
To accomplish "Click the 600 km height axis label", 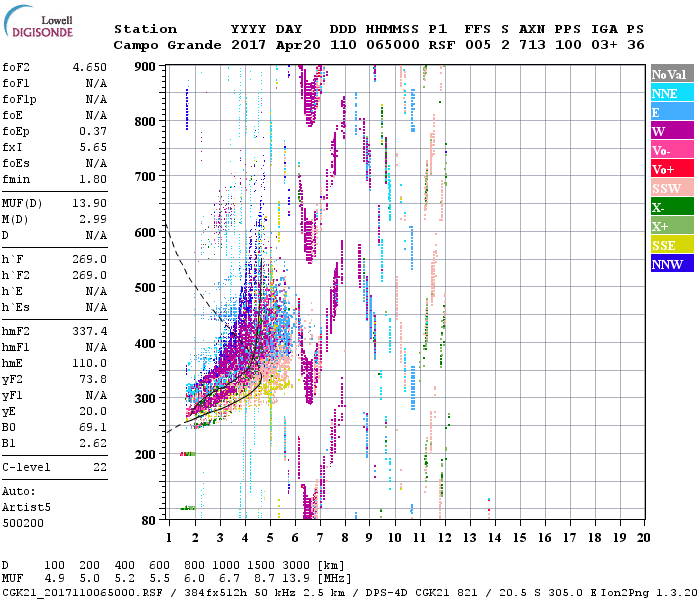I will (x=145, y=233).
